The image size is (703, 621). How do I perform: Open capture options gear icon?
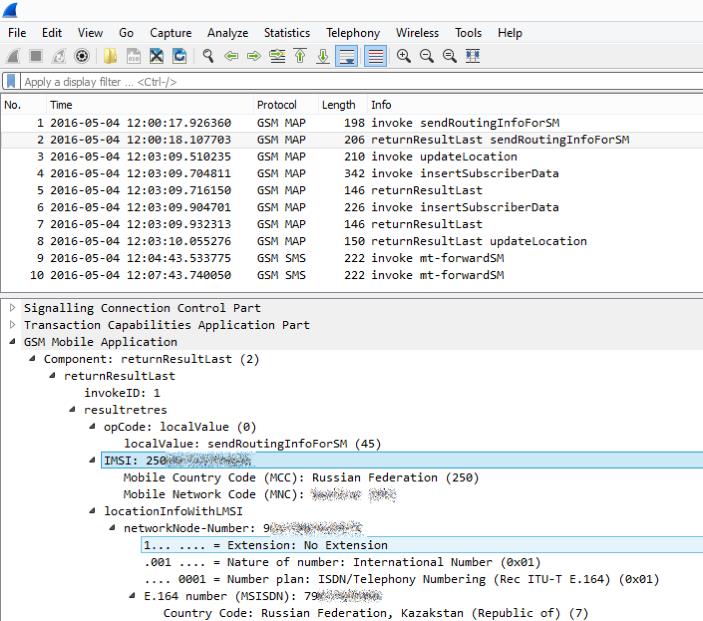pos(81,57)
